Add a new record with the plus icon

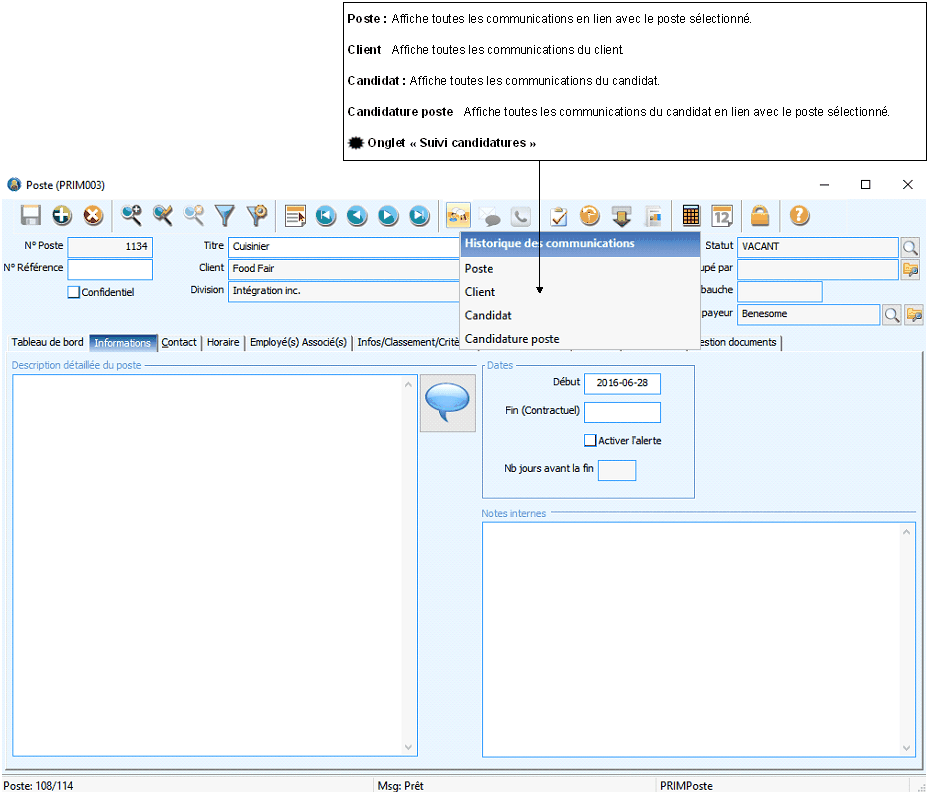pos(62,215)
